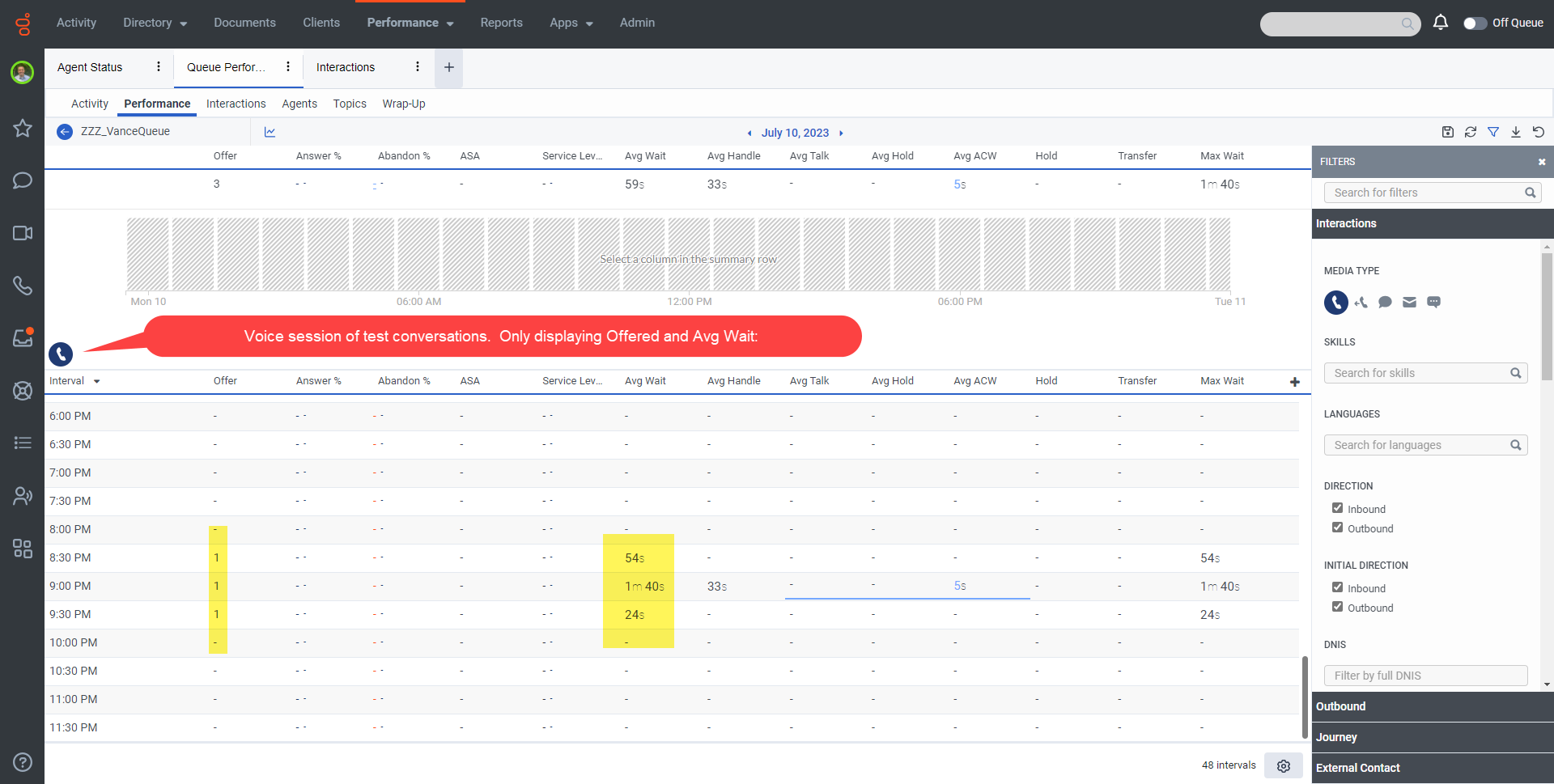Click the refresh icon in toolbar
The width and height of the screenshot is (1554, 784).
click(x=1471, y=132)
